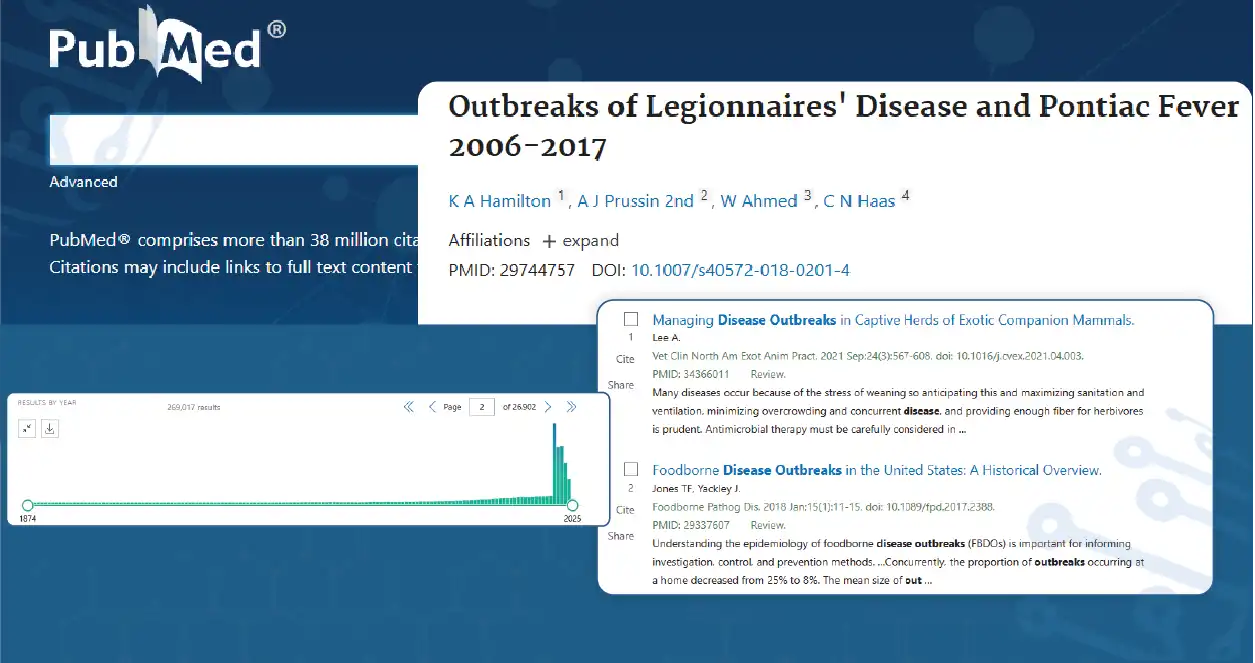Open DOI link 10.1007/s40572-018-0201-4
Image resolution: width=1255 pixels, height=663 pixels.
pyautogui.click(x=740, y=271)
